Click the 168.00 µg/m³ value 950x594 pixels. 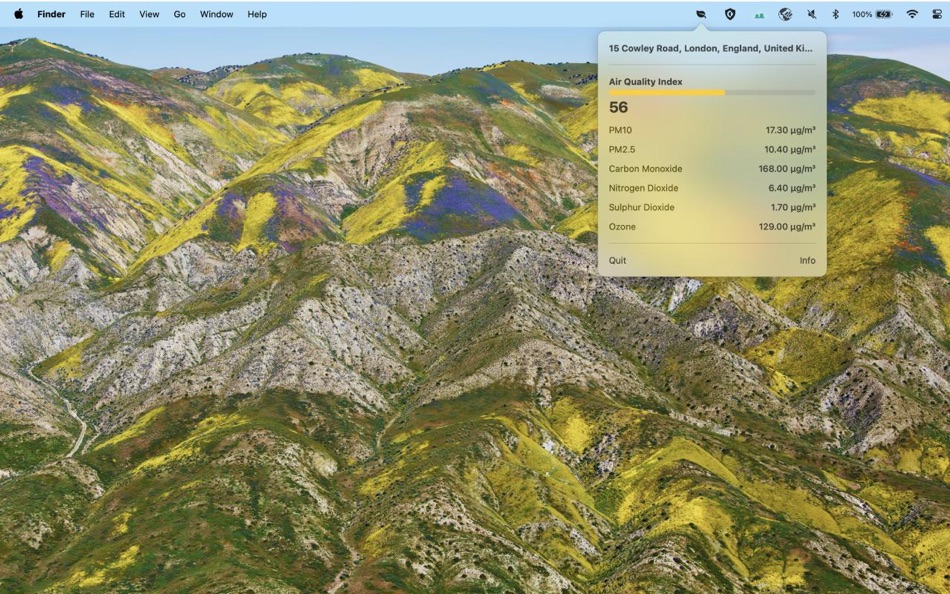[x=787, y=169]
